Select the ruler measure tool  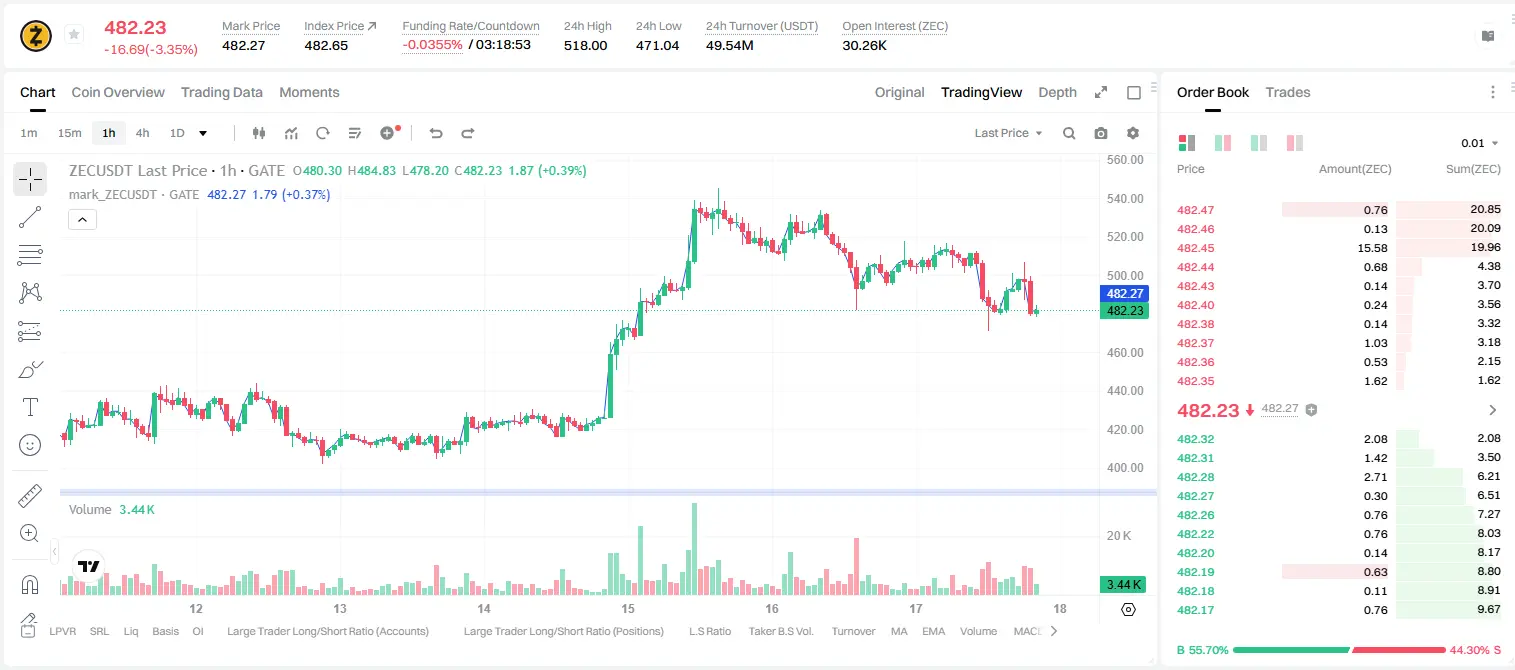(x=30, y=495)
